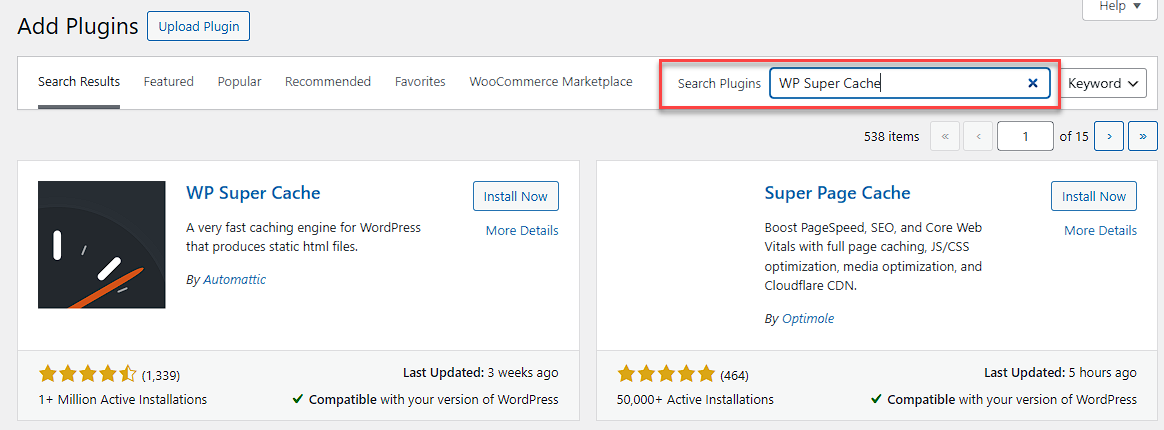Go to next page of results

click(x=1109, y=136)
